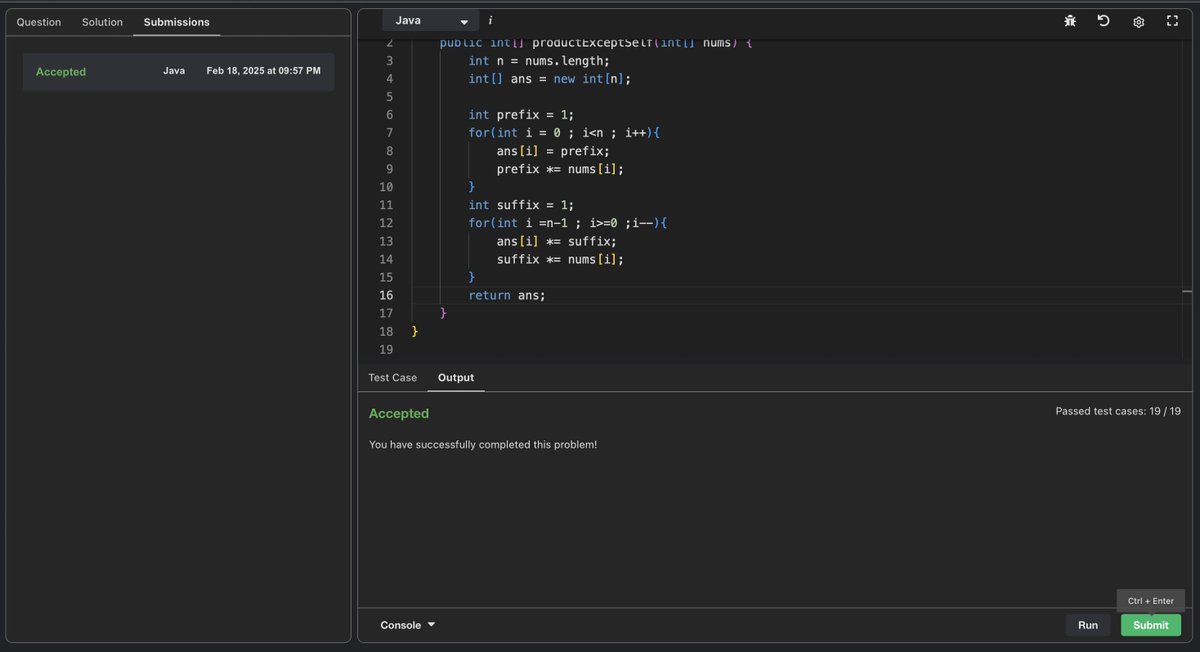View the Output tab
Viewport: 1200px width, 652px height.
tap(456, 377)
